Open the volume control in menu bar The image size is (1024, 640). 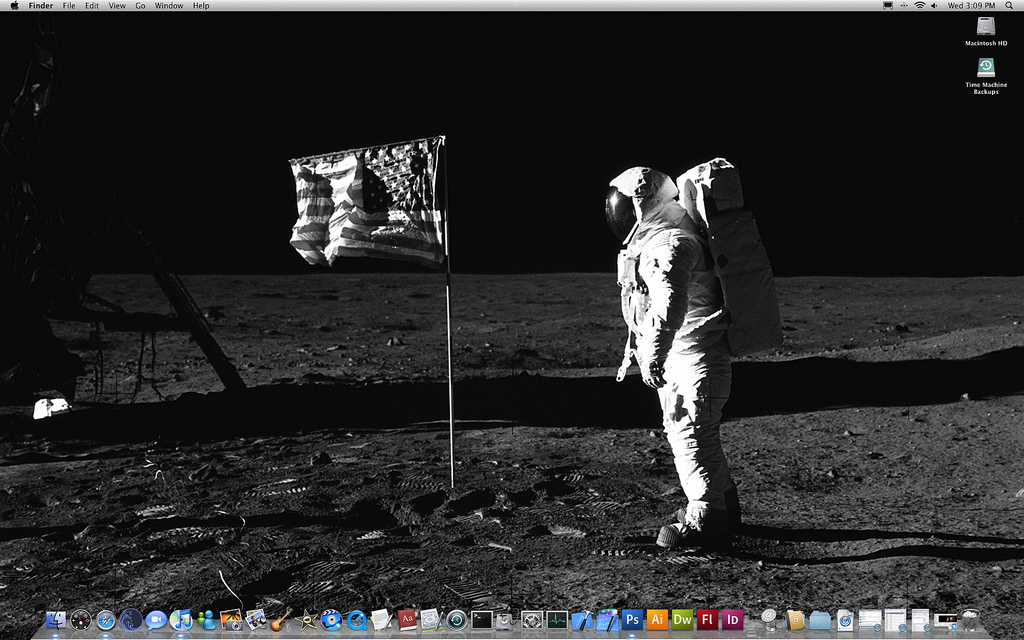point(934,6)
